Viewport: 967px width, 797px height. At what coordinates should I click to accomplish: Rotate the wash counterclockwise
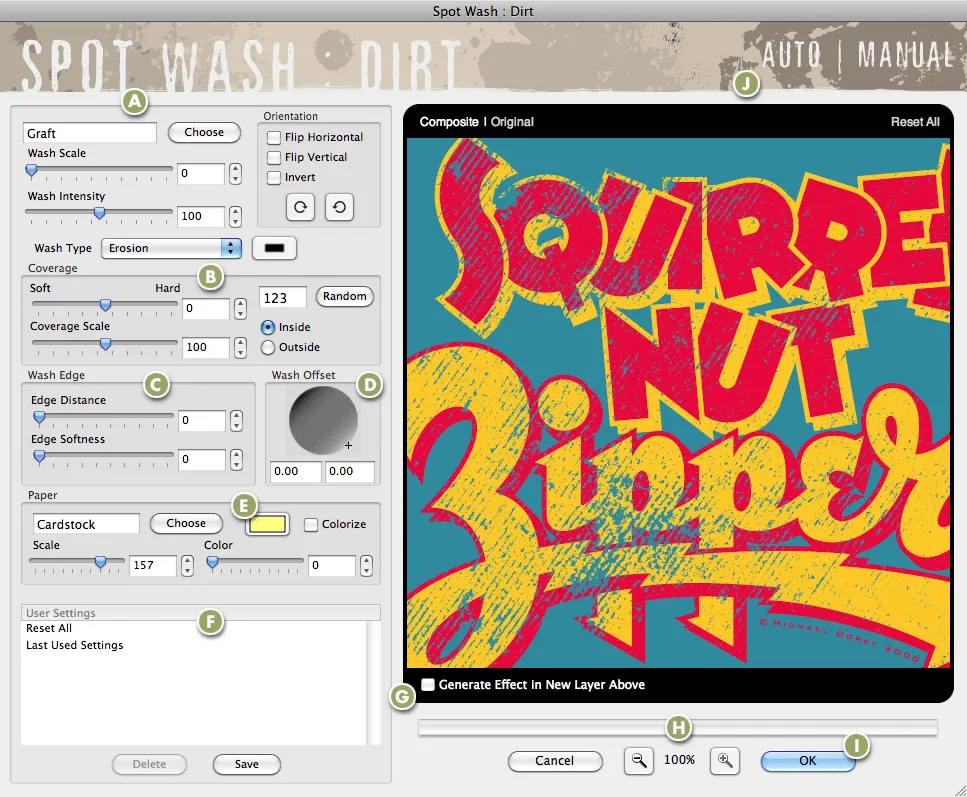click(x=339, y=207)
